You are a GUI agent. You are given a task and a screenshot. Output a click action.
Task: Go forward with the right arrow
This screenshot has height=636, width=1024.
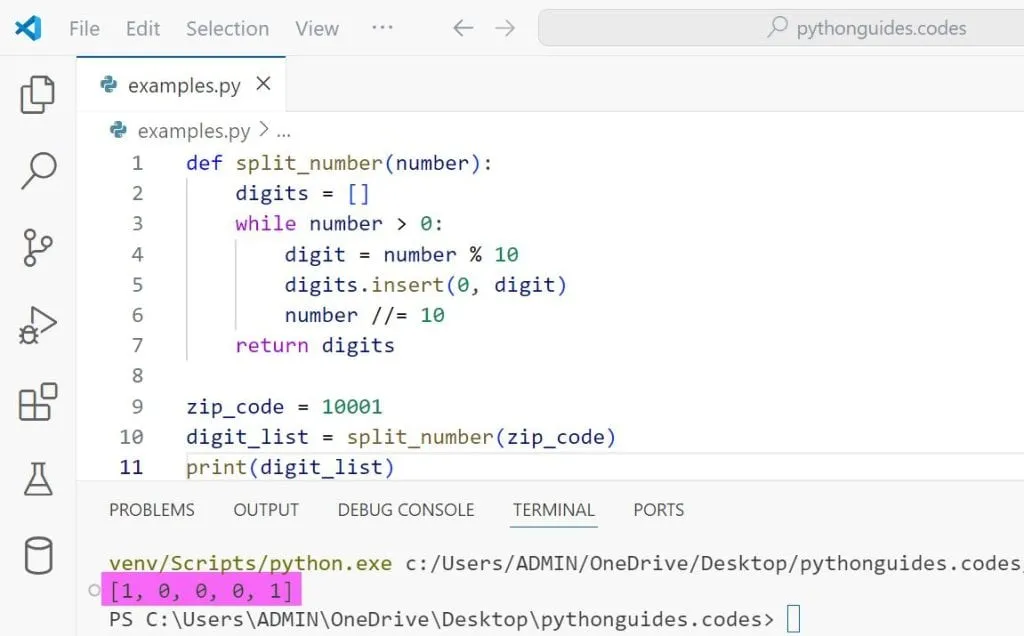(x=506, y=28)
